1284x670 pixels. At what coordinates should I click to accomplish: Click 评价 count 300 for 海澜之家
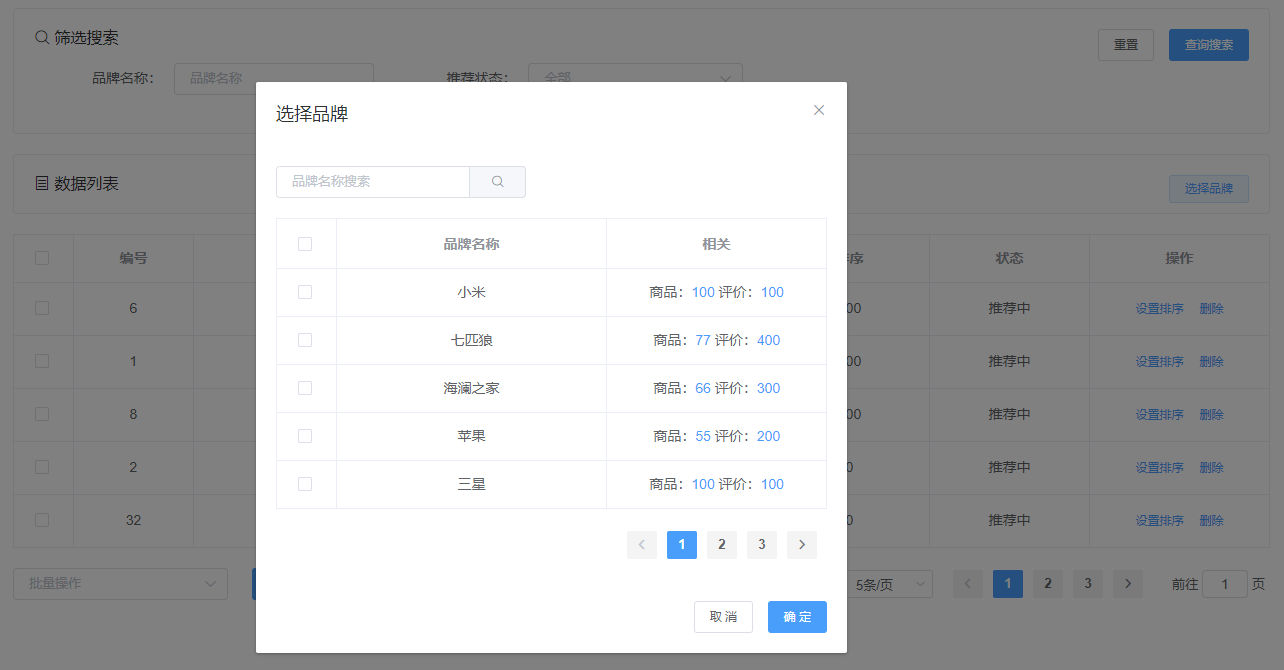[x=768, y=389]
